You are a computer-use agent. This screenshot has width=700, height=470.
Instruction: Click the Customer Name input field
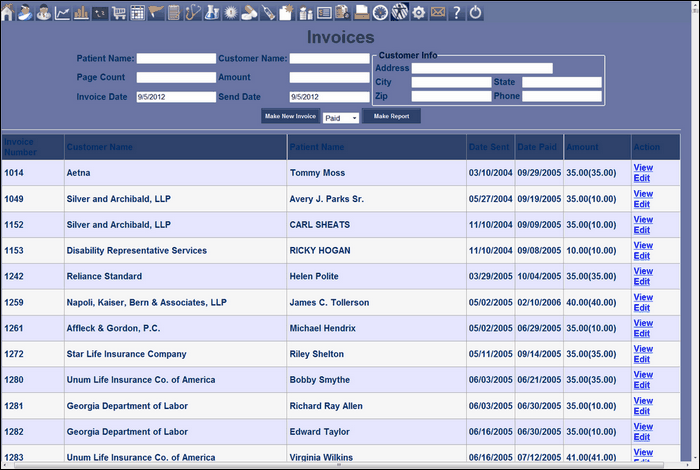pos(329,58)
